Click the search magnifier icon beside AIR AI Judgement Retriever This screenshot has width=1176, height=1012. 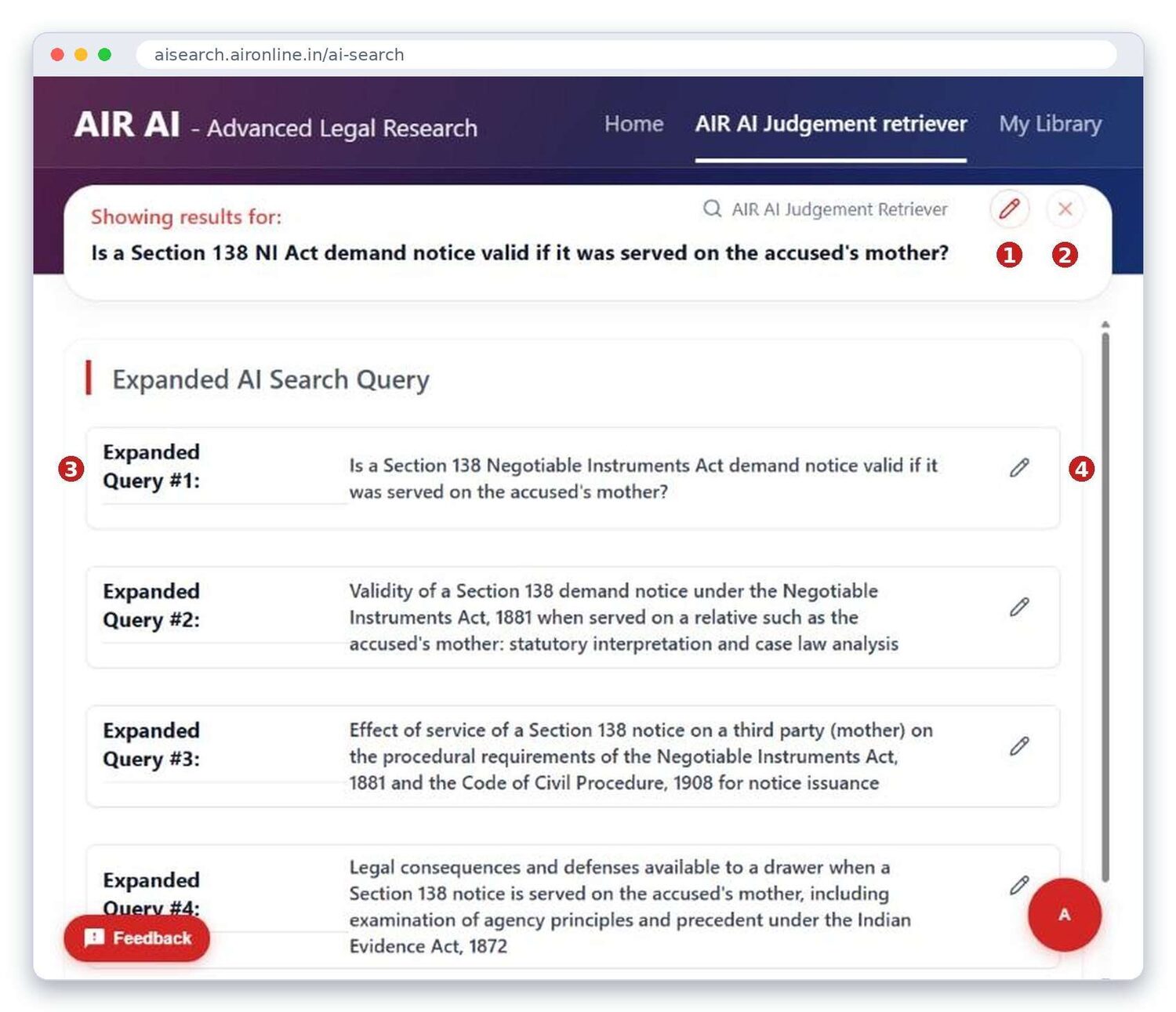[712, 209]
